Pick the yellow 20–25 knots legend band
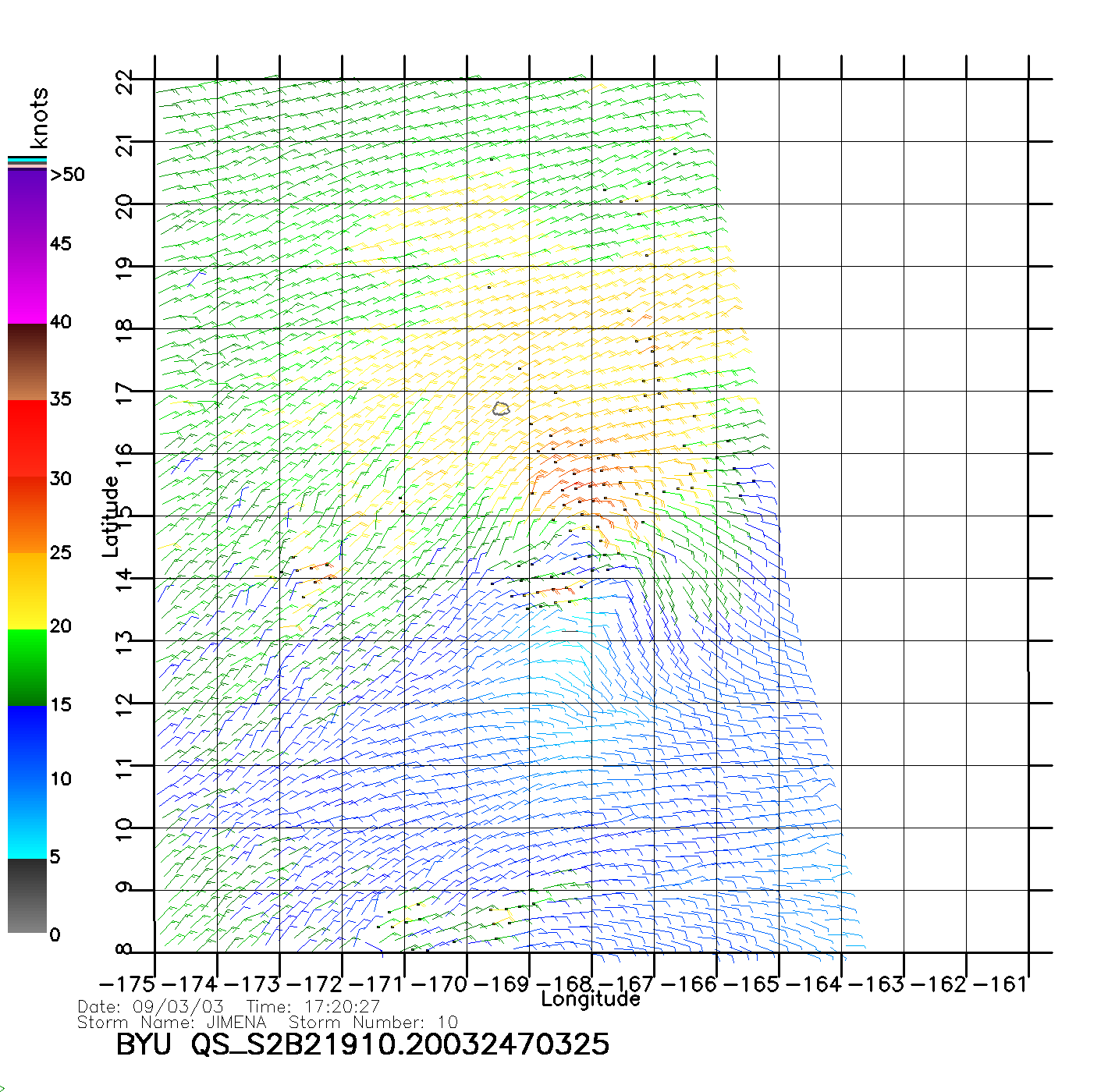This screenshot has height=1092, width=1108. coord(27,590)
